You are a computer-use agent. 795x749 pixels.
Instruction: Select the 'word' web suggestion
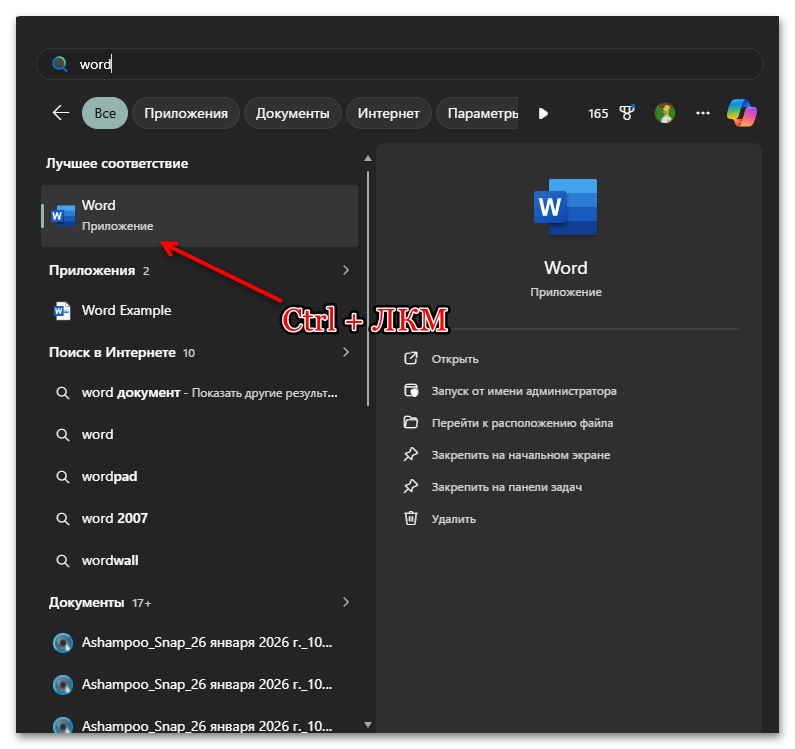[199, 435]
